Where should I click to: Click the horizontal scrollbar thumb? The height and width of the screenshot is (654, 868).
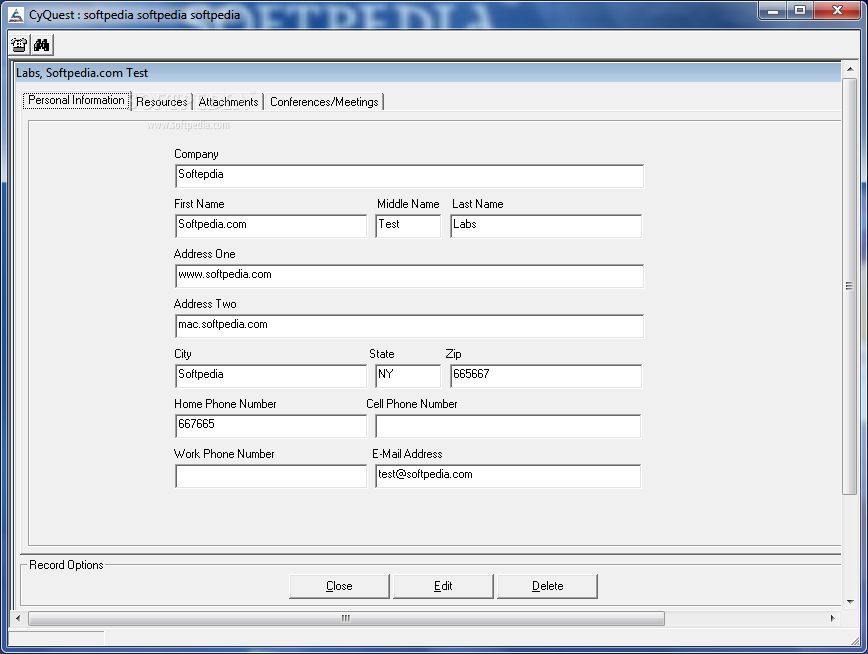pyautogui.click(x=346, y=618)
